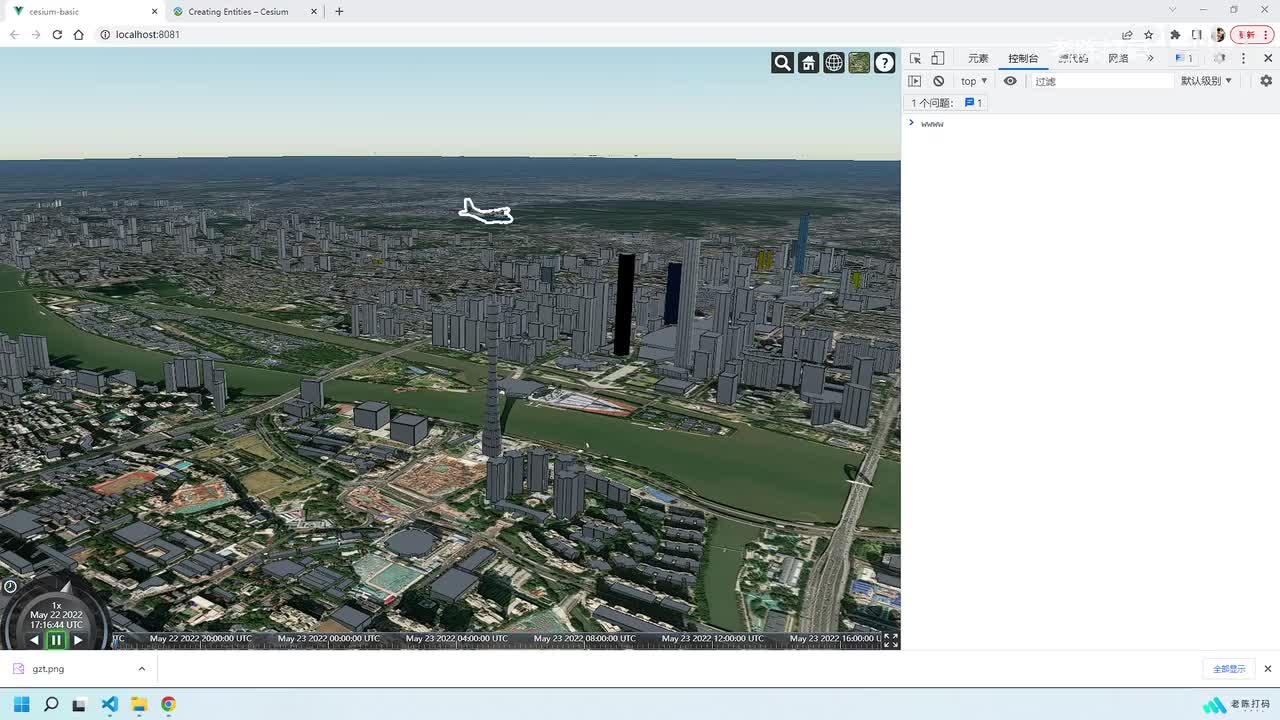Open the base layer imagery picker
This screenshot has height=720, width=1280.
coord(859,63)
